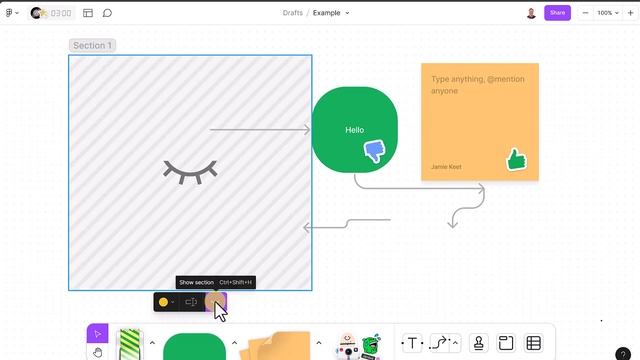Click the Share button
Viewport: 640px width, 360px height.
click(x=557, y=13)
